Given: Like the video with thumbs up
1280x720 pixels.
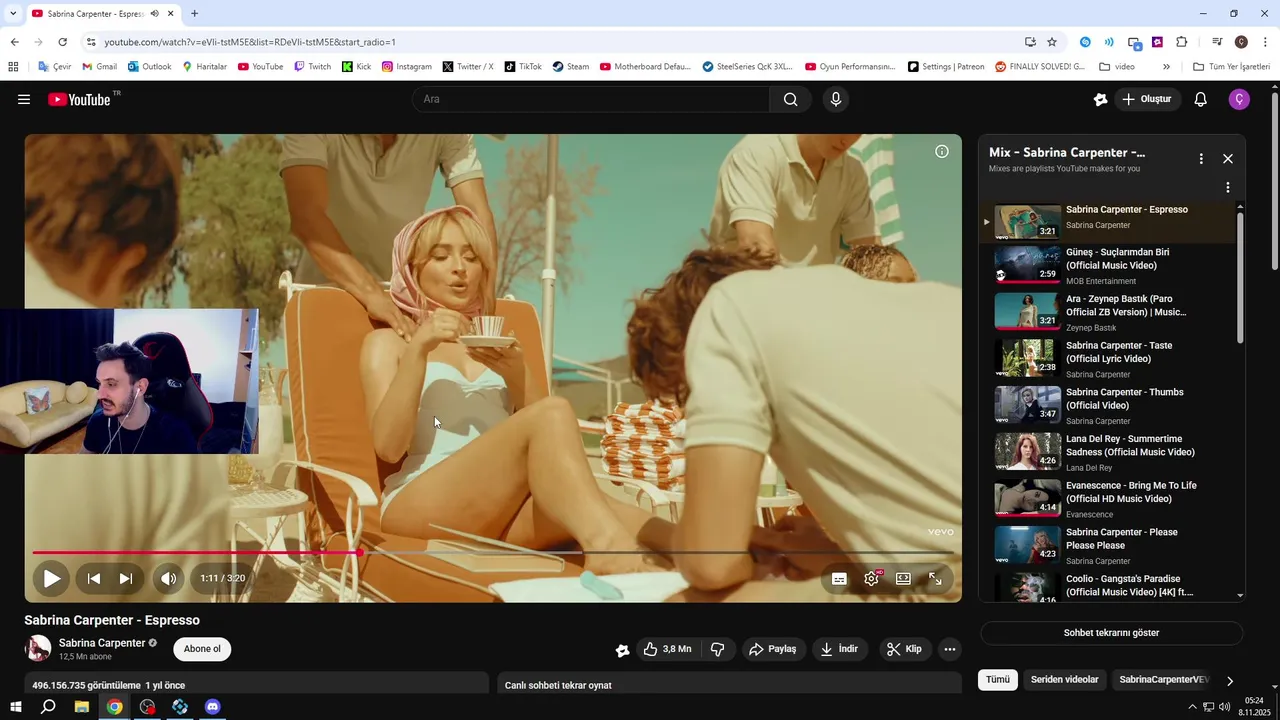Looking at the screenshot, I should click(668, 649).
